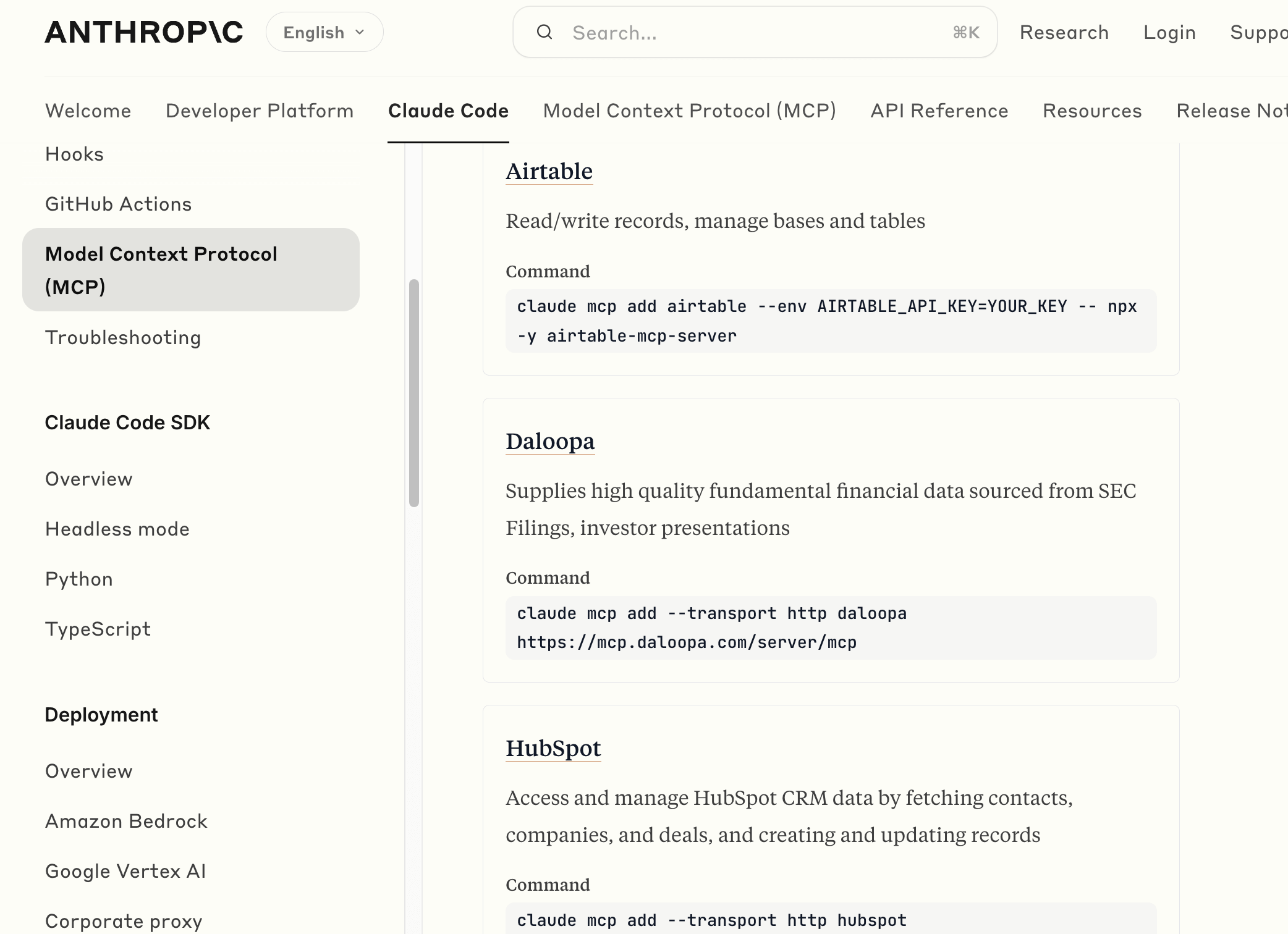The height and width of the screenshot is (934, 1288).
Task: Select Hooks in the sidebar
Action: [74, 154]
